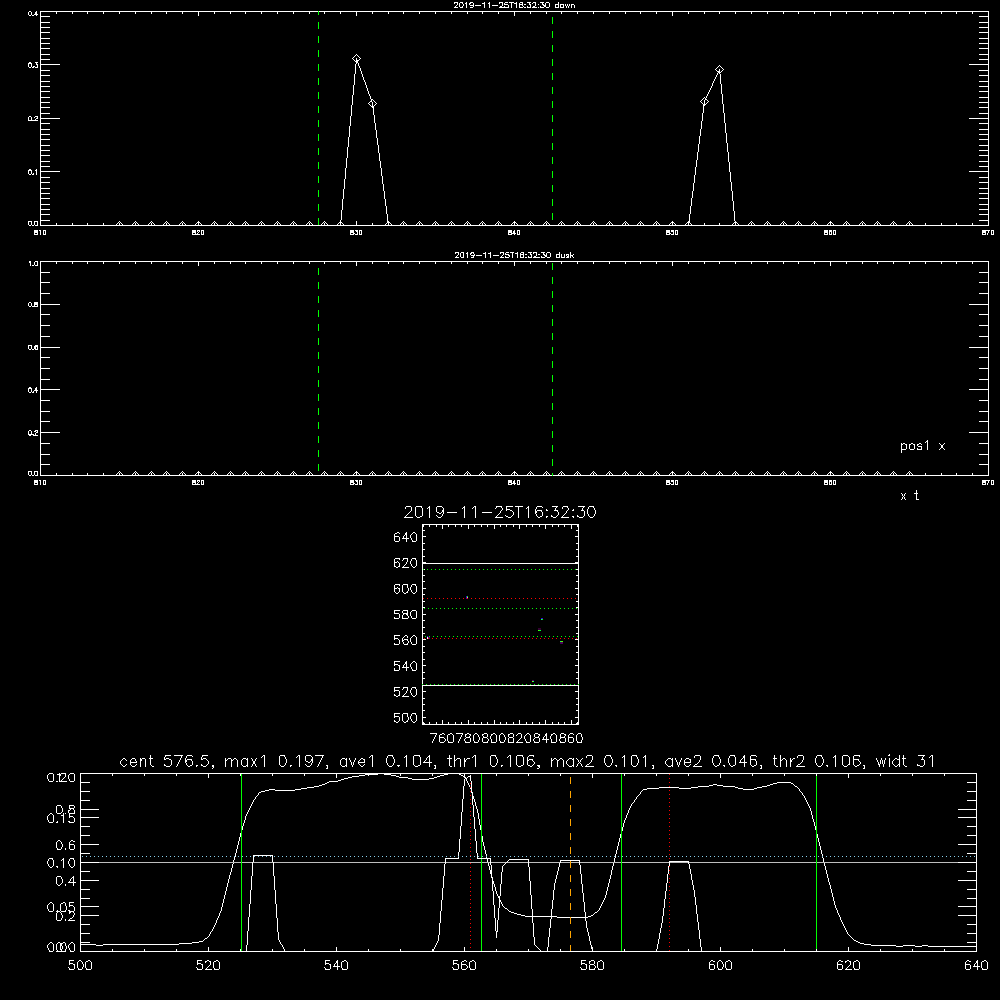Screen dimensions: 1000x1000
Task: Select the highest diamond marker near 830 in dawn plot
Action: [x=357, y=59]
